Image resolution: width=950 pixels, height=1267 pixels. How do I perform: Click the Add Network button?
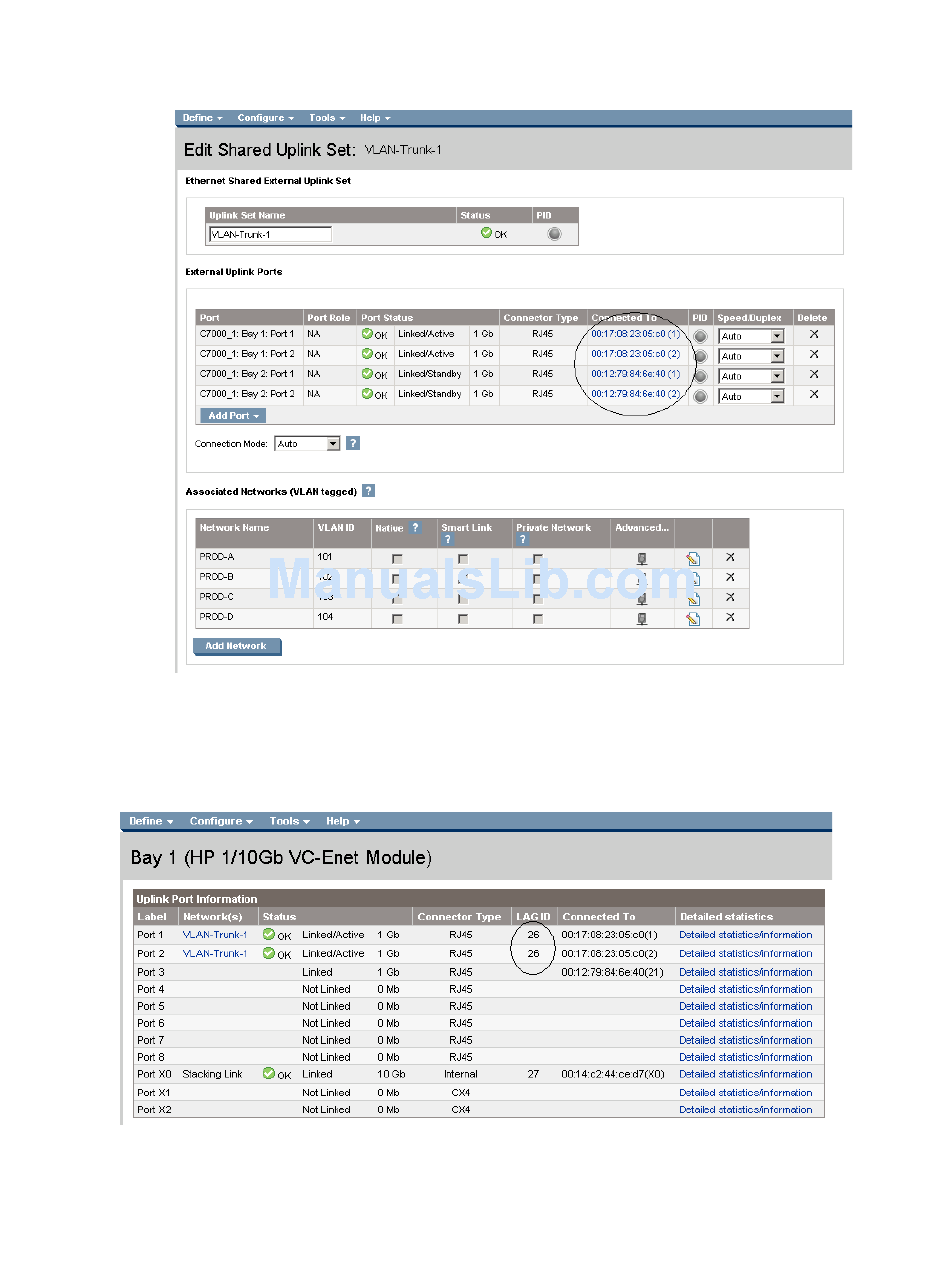click(x=237, y=647)
